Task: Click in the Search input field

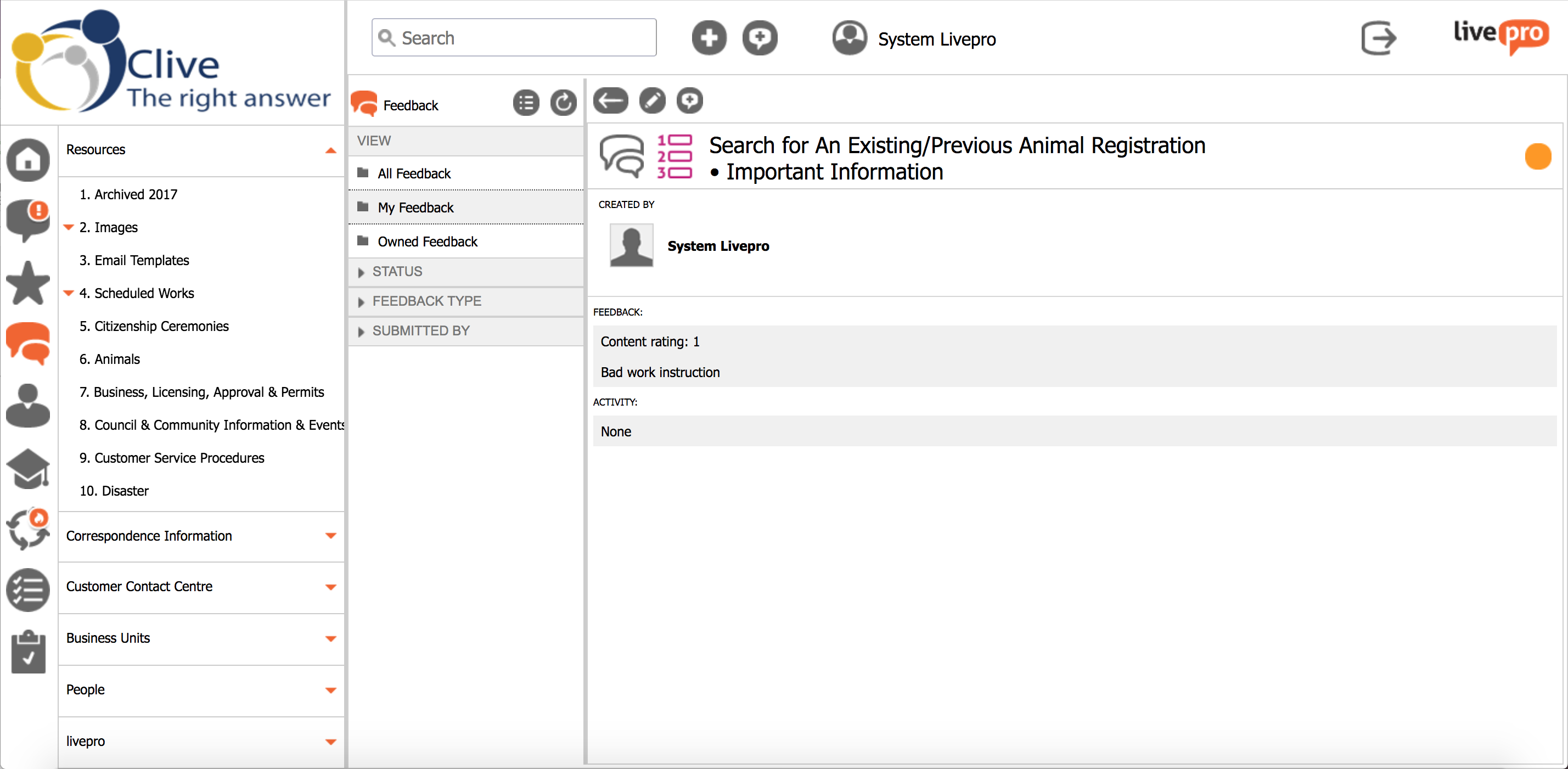Action: (524, 38)
